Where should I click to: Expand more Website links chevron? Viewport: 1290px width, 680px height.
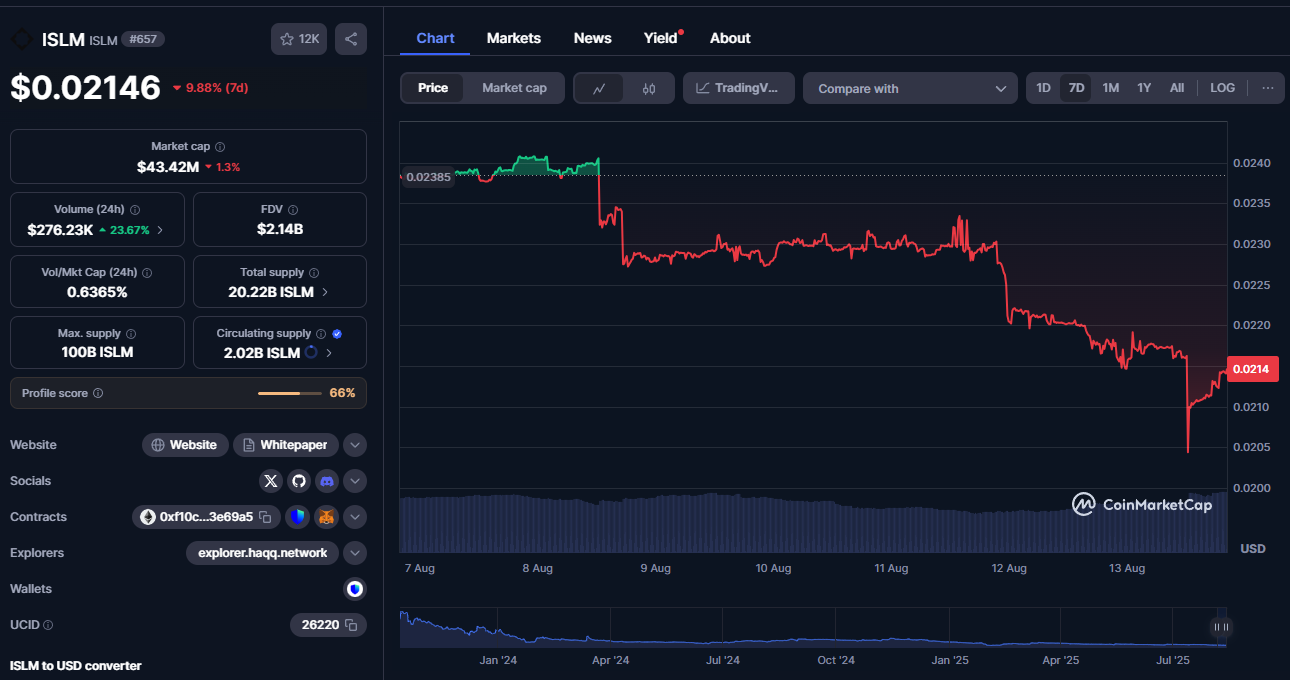pos(355,445)
